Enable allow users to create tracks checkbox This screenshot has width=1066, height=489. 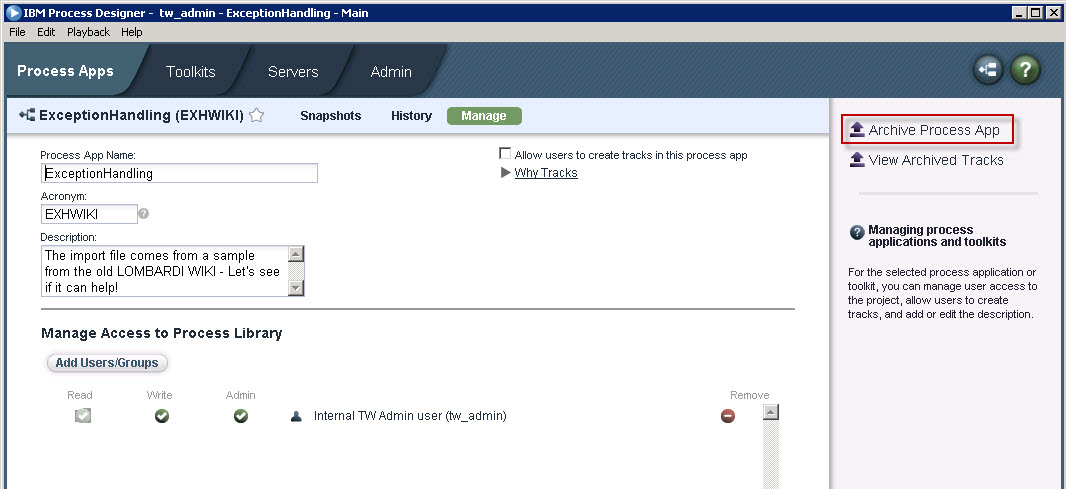coord(505,155)
